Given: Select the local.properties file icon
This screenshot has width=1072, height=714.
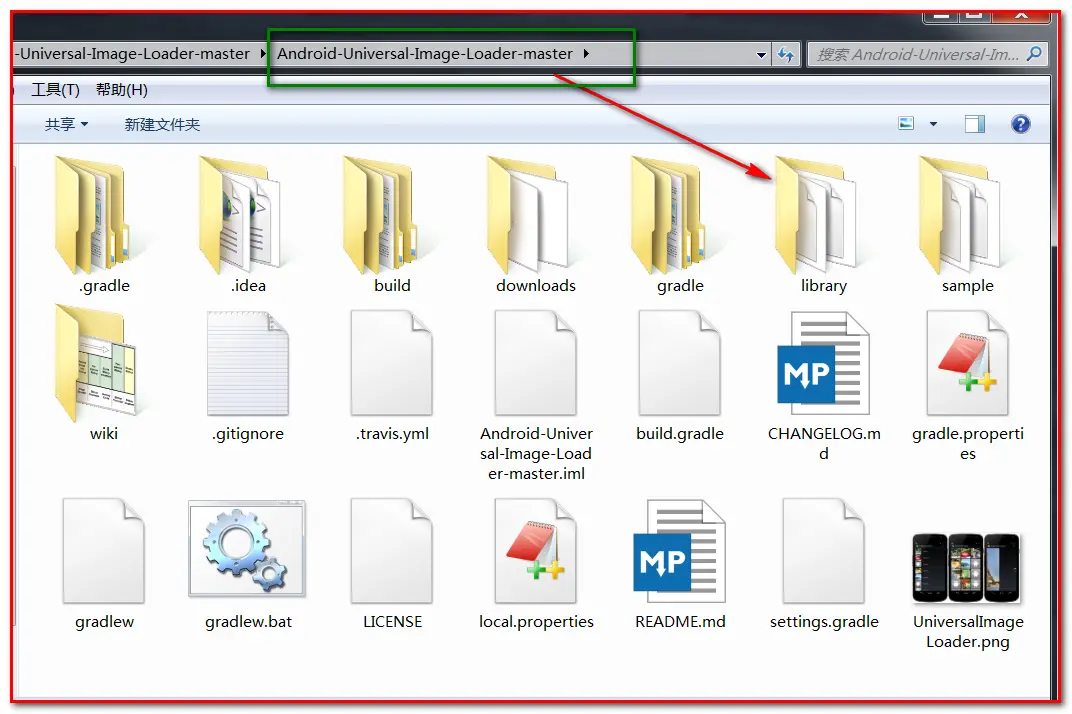Looking at the screenshot, I should tap(536, 551).
